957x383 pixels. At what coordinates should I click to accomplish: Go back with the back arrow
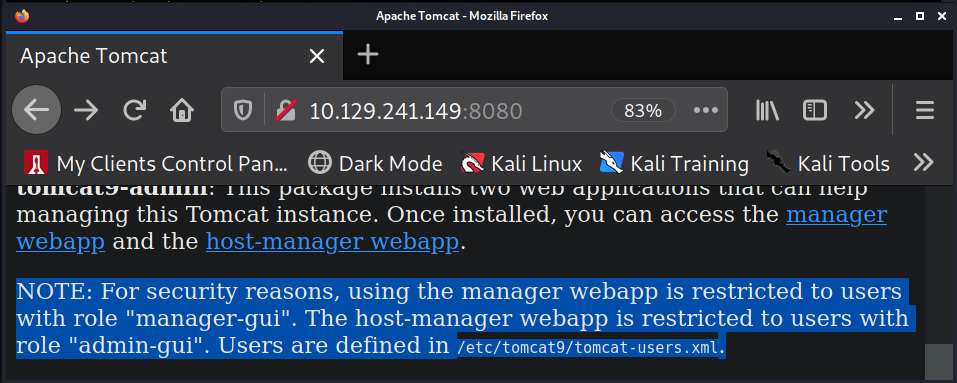tap(37, 110)
